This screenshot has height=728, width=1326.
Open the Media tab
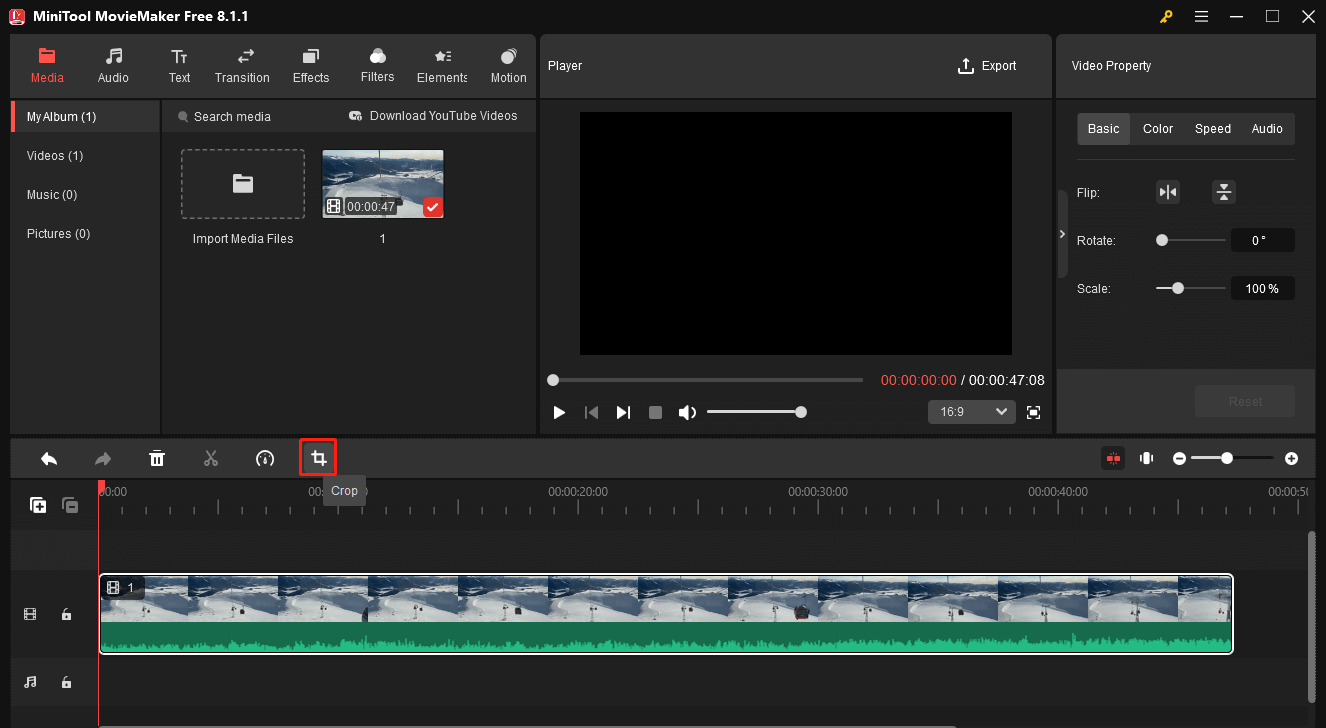[47, 65]
